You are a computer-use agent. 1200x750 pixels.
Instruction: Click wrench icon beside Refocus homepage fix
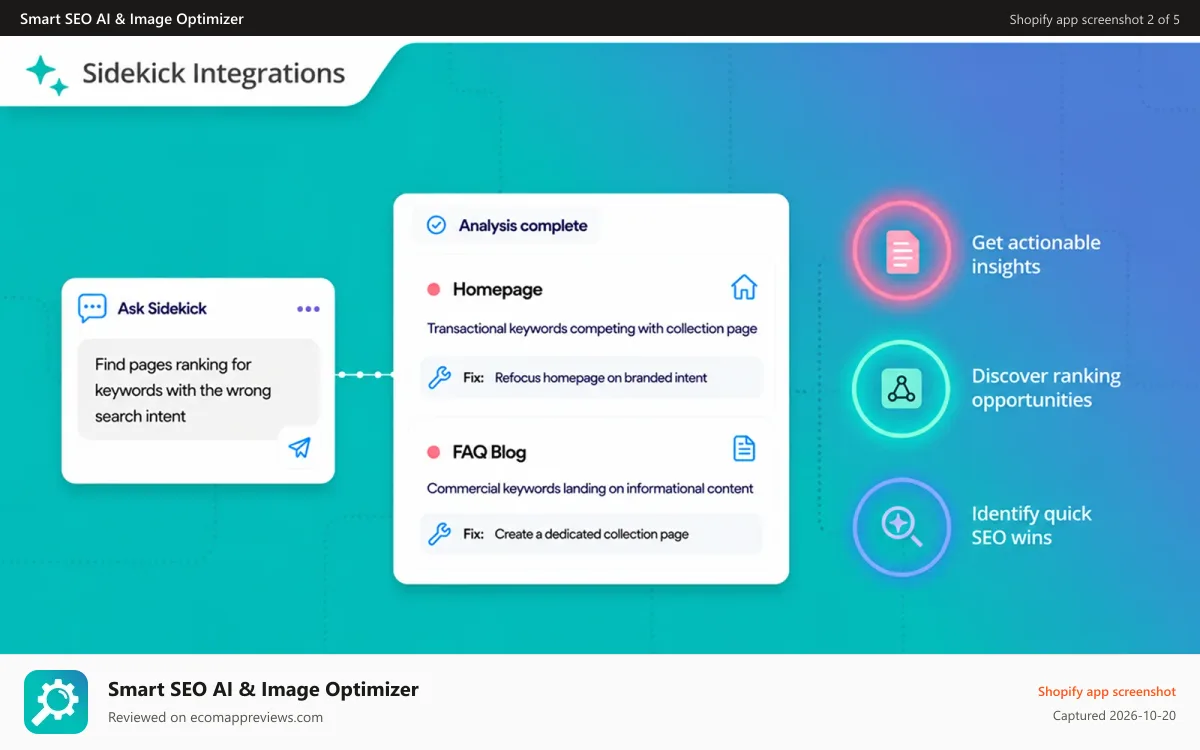coord(439,378)
